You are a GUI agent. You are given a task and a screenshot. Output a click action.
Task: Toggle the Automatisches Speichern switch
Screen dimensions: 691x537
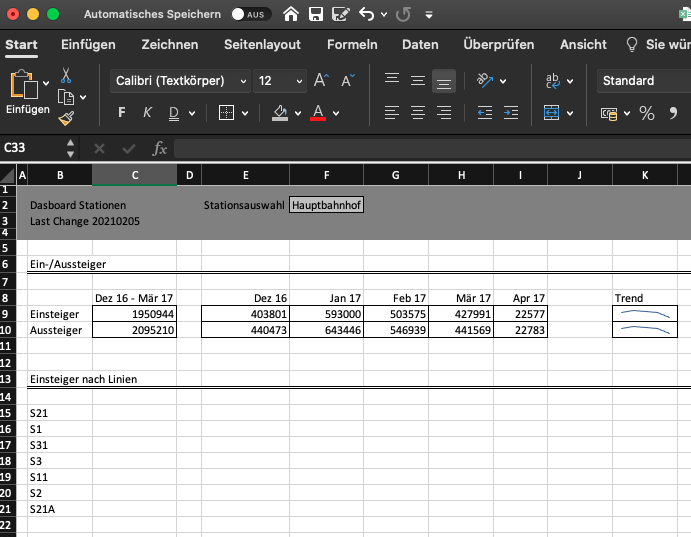click(249, 15)
